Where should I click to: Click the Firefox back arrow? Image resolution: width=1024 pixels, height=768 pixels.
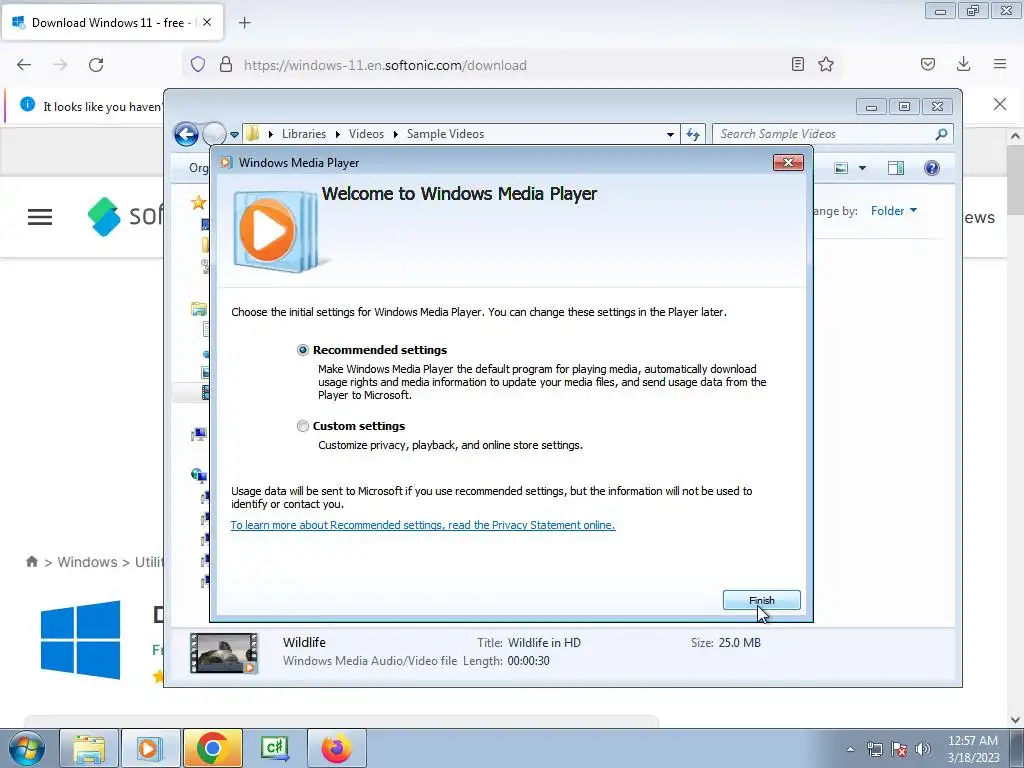(x=24, y=65)
